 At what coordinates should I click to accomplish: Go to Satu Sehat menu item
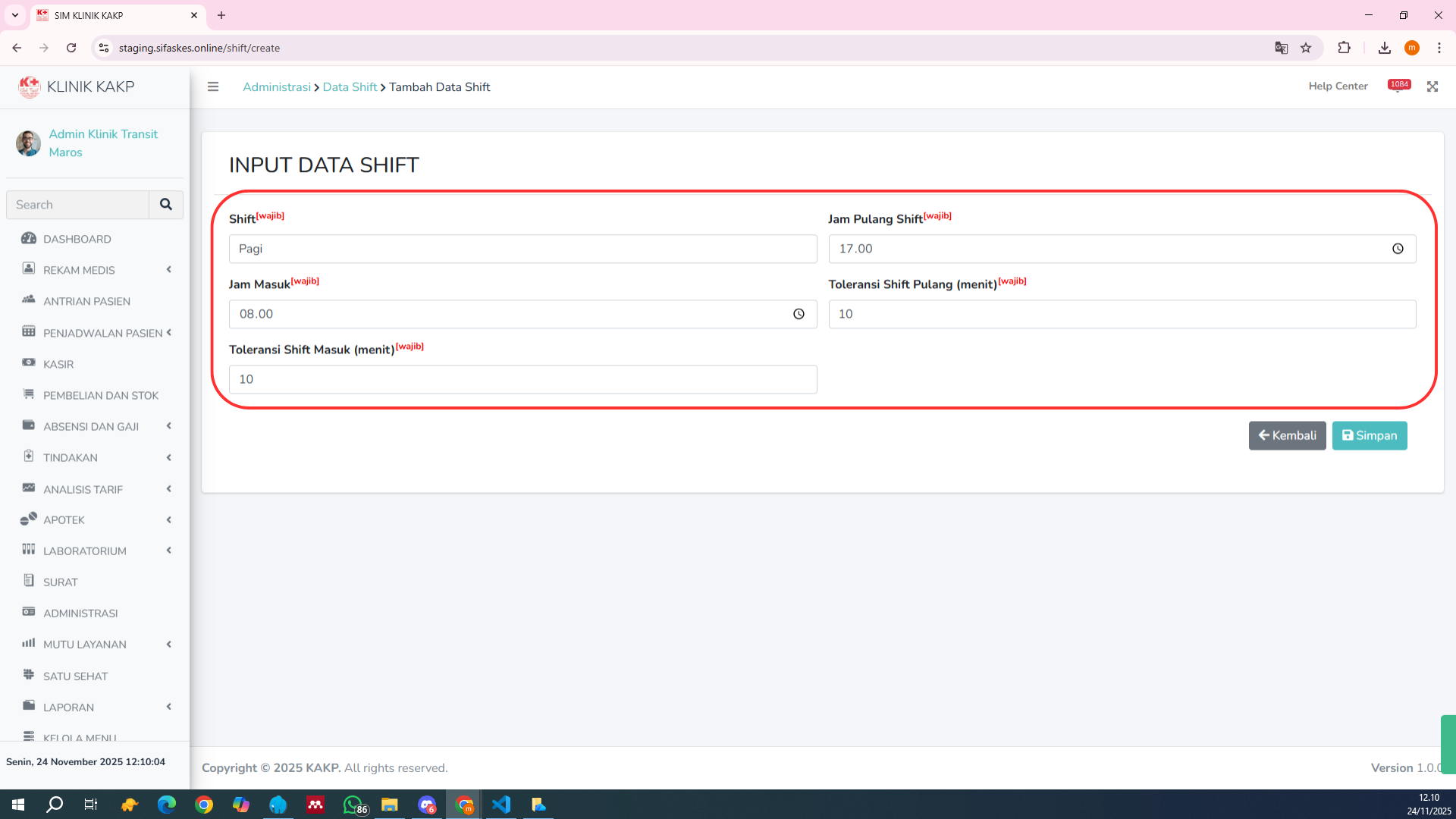tap(75, 676)
